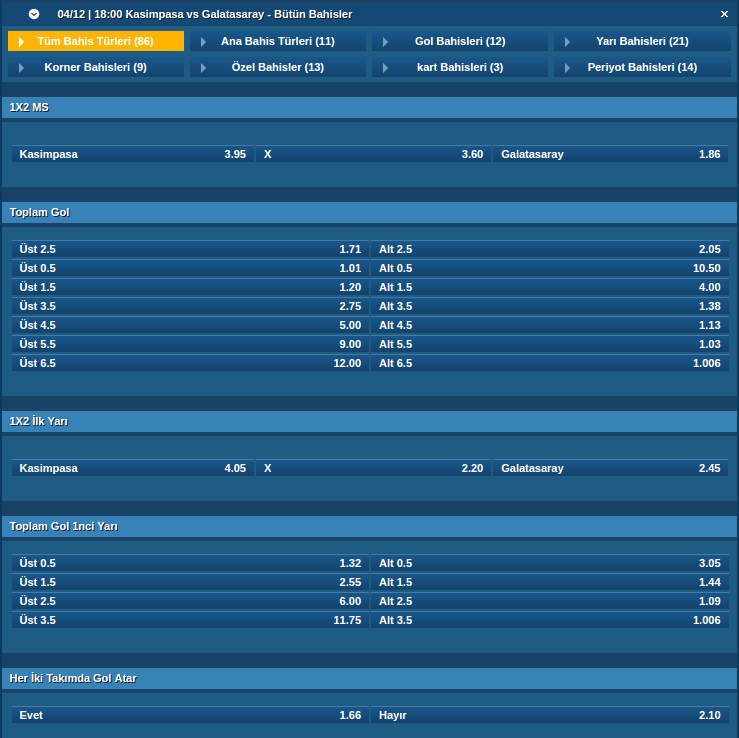Image resolution: width=739 pixels, height=738 pixels.
Task: Open the Özel Bahisler (13) tab
Action: point(278,67)
